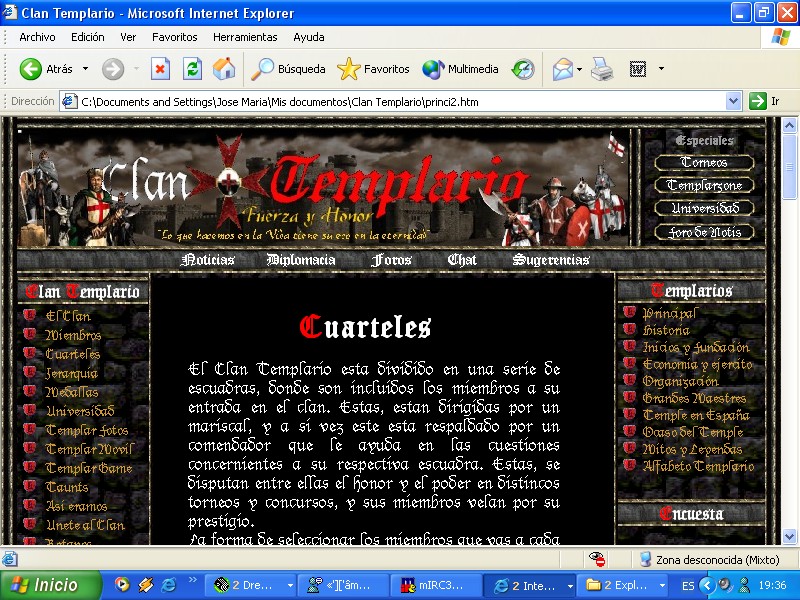Viewport: 800px width, 600px height.
Task: Open the Herramientas menu
Action: [x=245, y=37]
